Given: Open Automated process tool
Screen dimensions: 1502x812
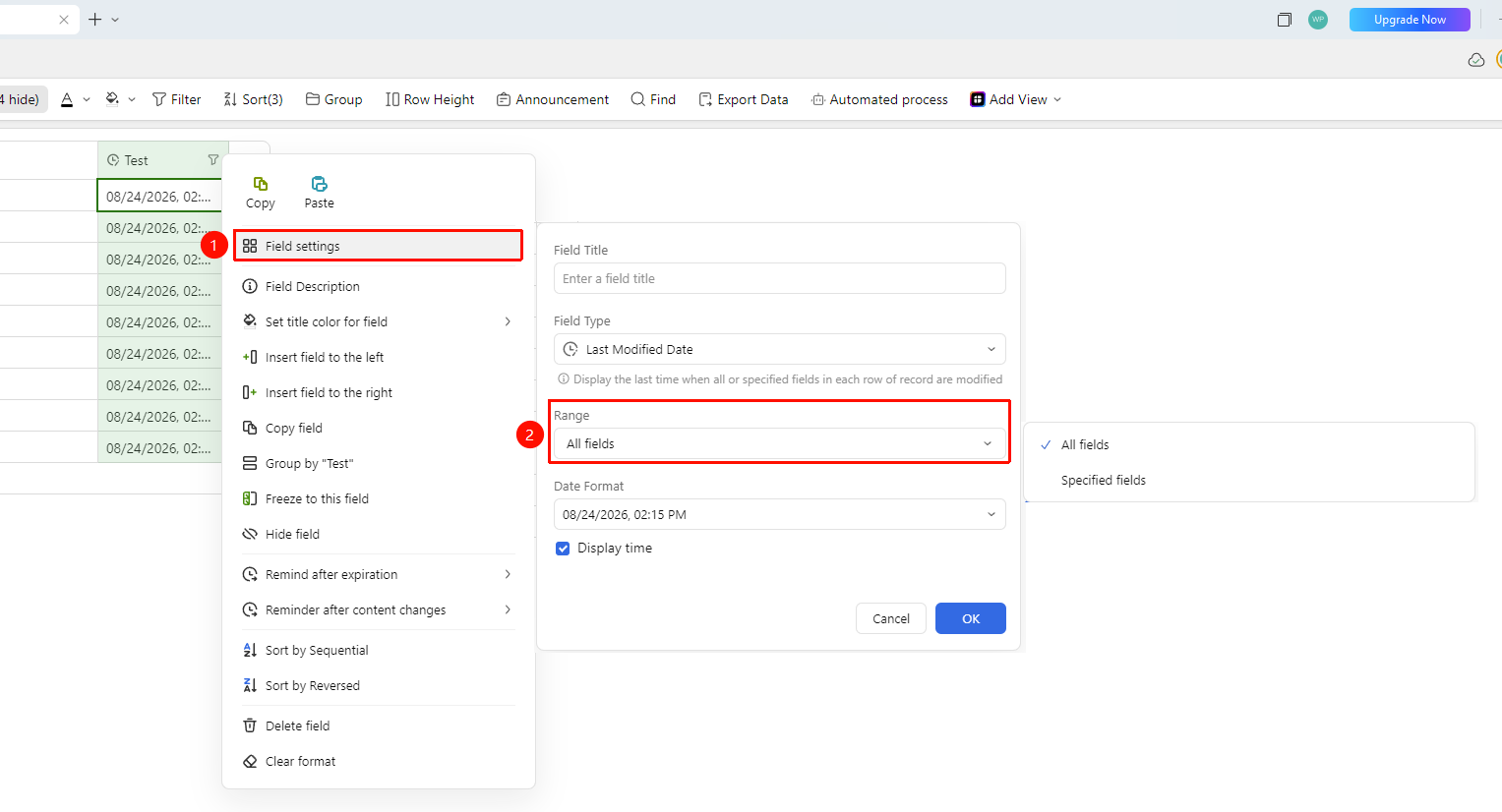Looking at the screenshot, I should (879, 99).
